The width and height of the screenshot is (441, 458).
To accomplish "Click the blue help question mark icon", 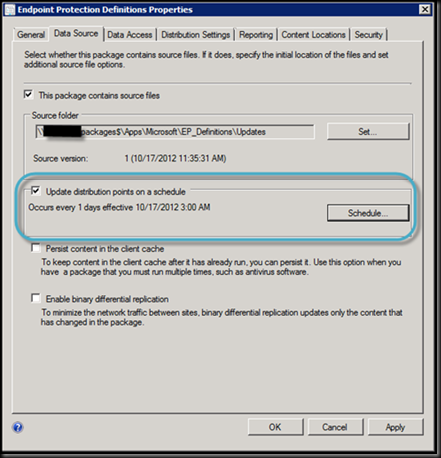I will coord(18,427).
